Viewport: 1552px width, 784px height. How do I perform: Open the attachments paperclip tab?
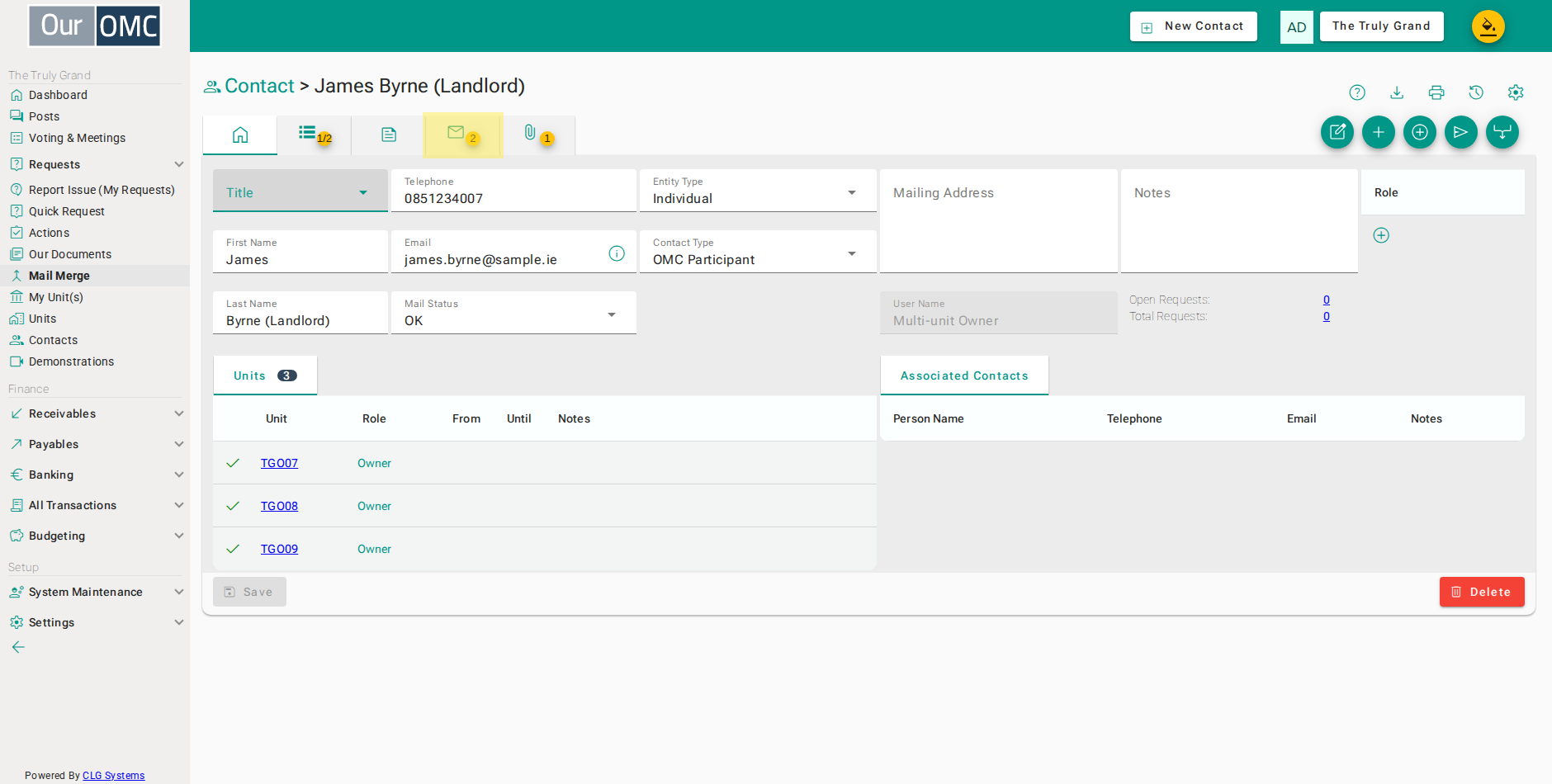[537, 135]
